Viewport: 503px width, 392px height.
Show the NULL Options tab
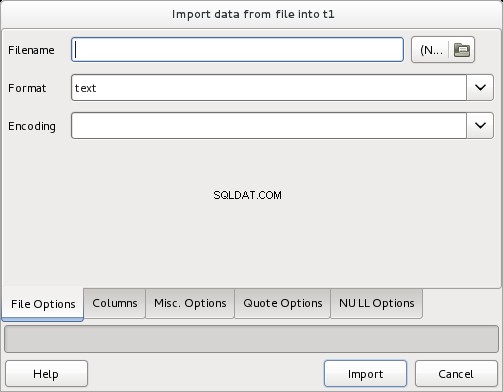pos(377,303)
